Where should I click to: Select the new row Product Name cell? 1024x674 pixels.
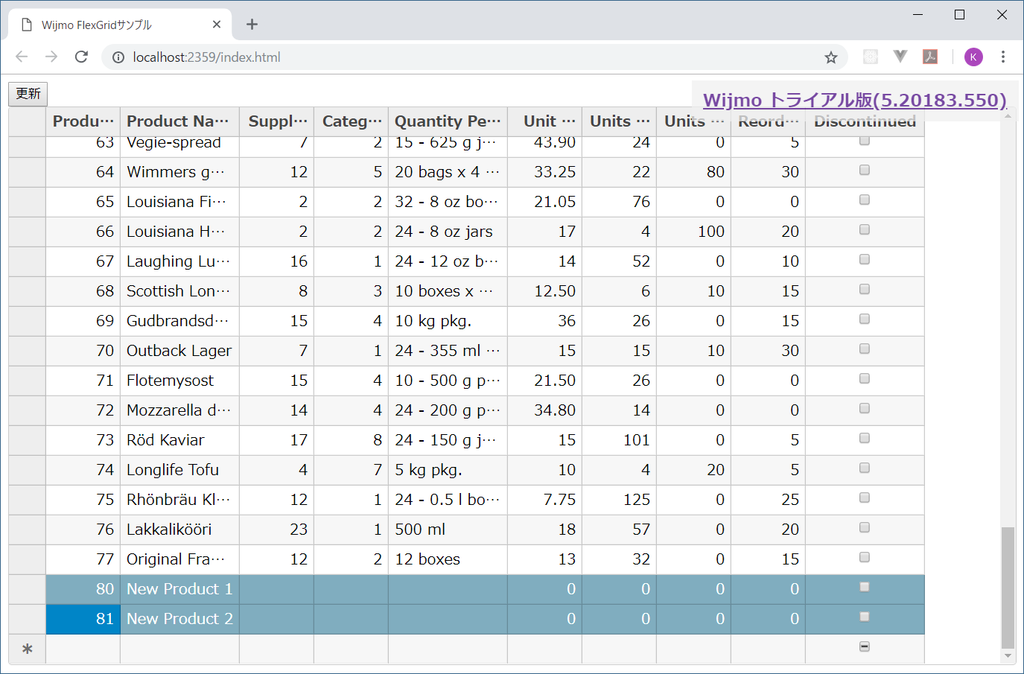180,649
